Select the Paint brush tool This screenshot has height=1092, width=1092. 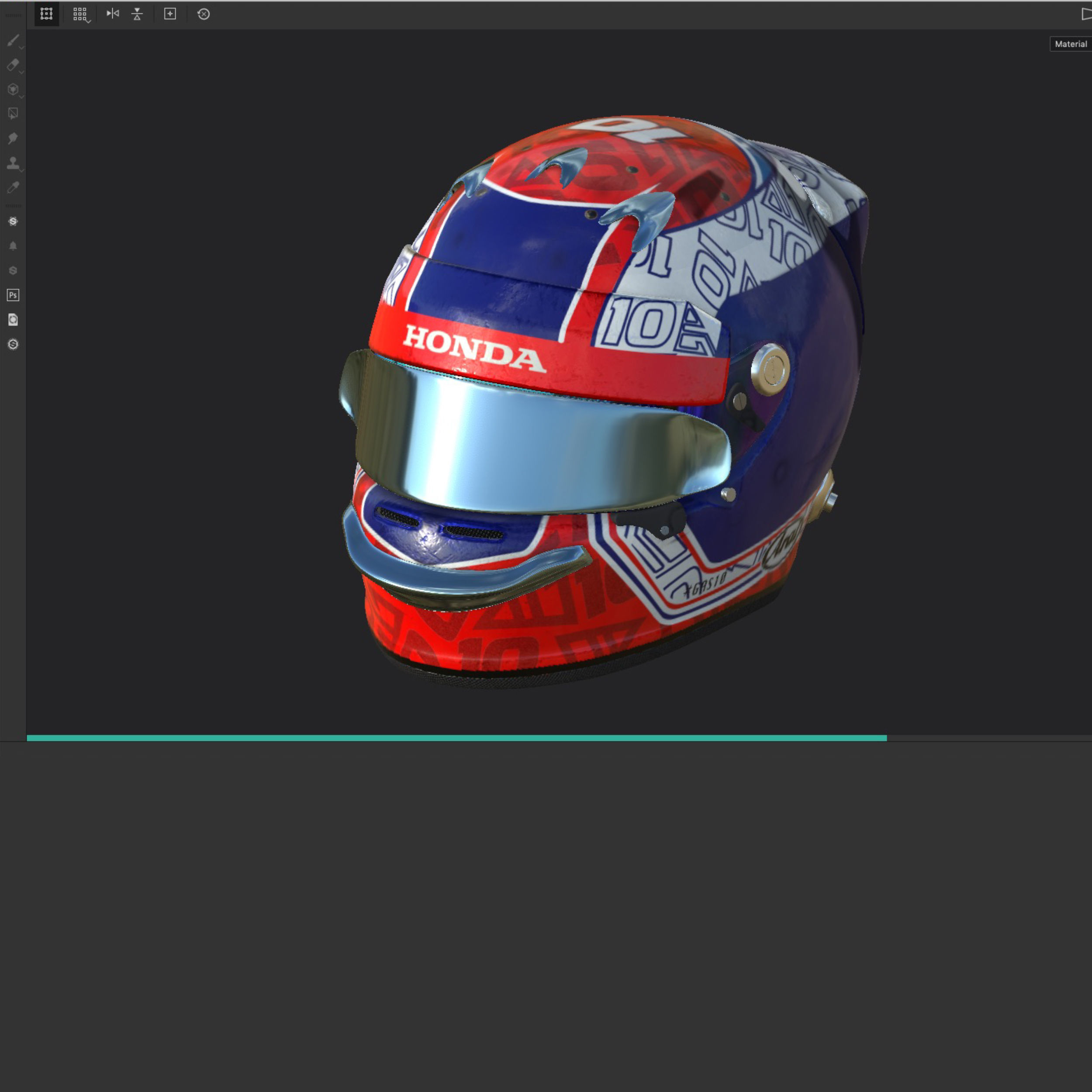click(13, 41)
